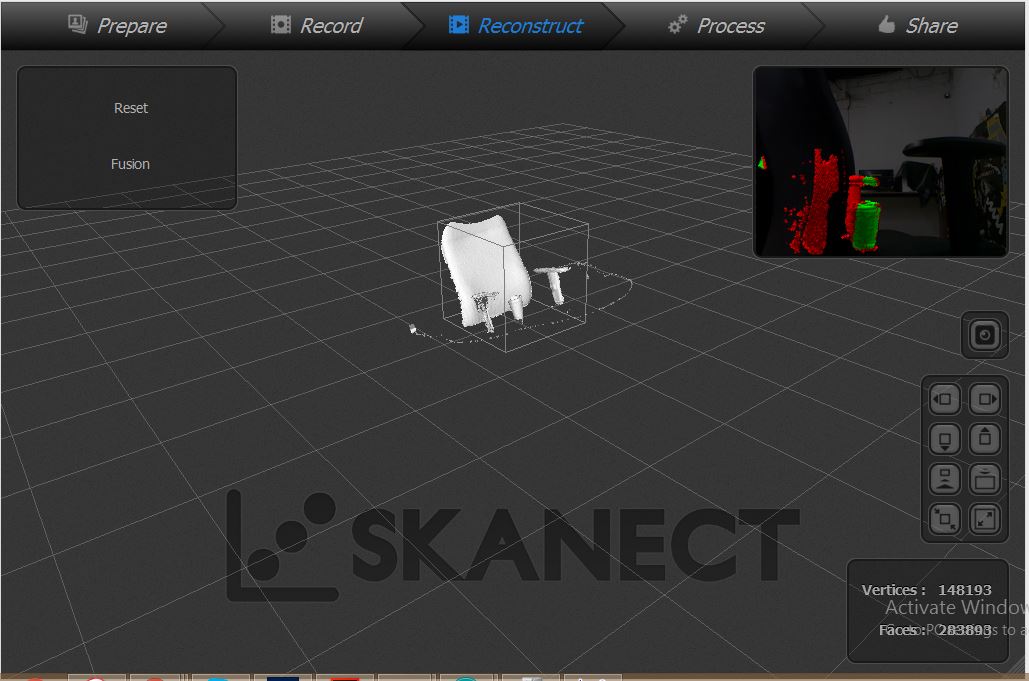This screenshot has width=1029, height=681.
Task: Click the diagonal arrows fullscreen icon
Action: [985, 519]
